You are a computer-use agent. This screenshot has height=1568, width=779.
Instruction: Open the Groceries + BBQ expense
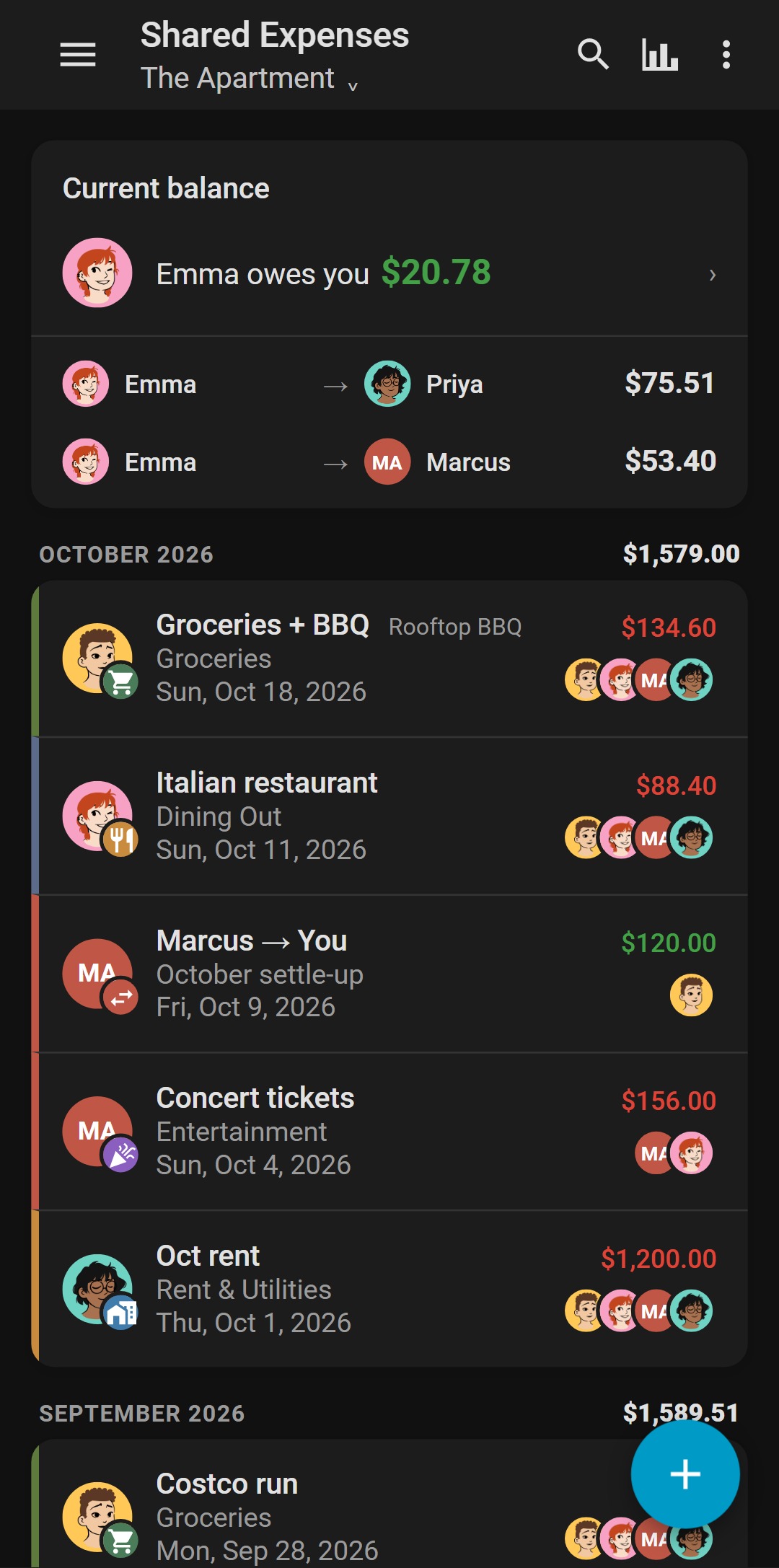point(389,659)
